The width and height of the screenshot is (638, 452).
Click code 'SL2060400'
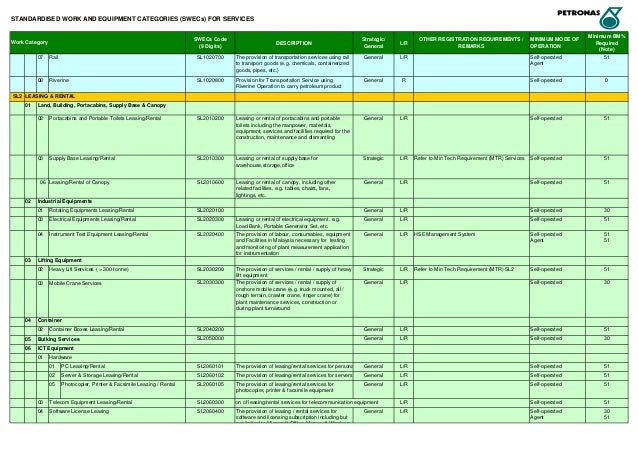pyautogui.click(x=210, y=411)
